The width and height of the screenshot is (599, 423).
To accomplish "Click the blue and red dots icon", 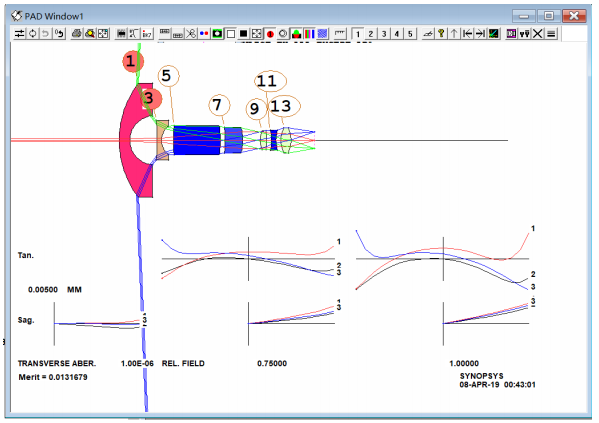I will [x=204, y=34].
